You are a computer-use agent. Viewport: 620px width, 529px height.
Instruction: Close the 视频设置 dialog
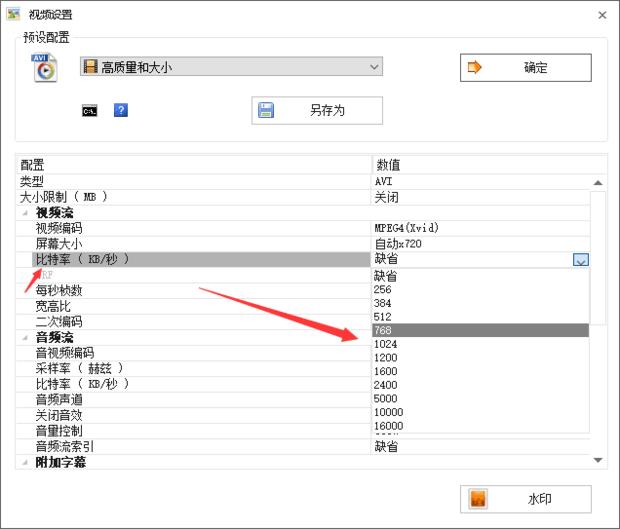point(602,15)
